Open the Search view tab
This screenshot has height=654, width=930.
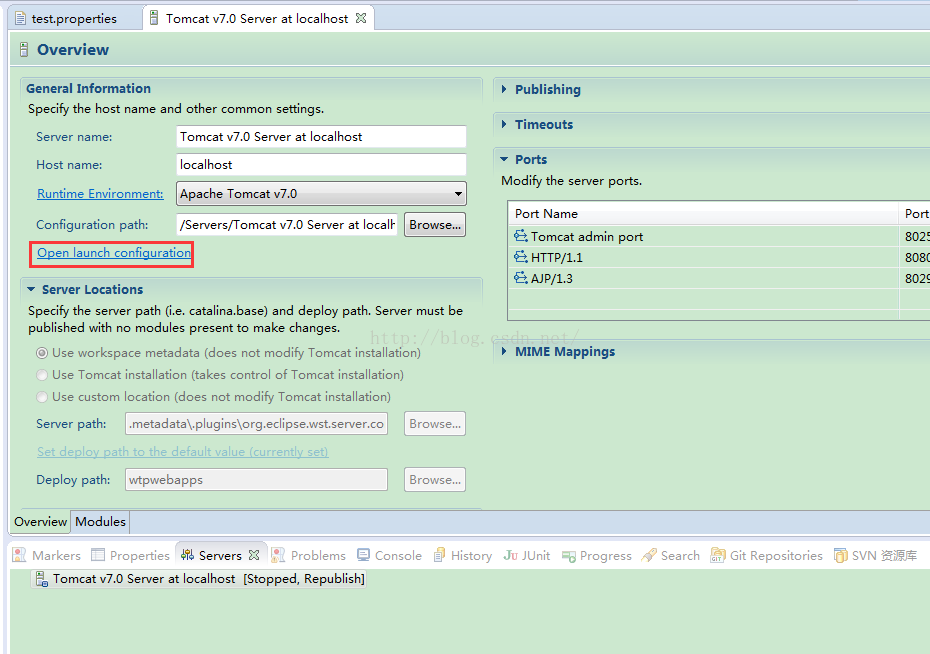[671, 555]
